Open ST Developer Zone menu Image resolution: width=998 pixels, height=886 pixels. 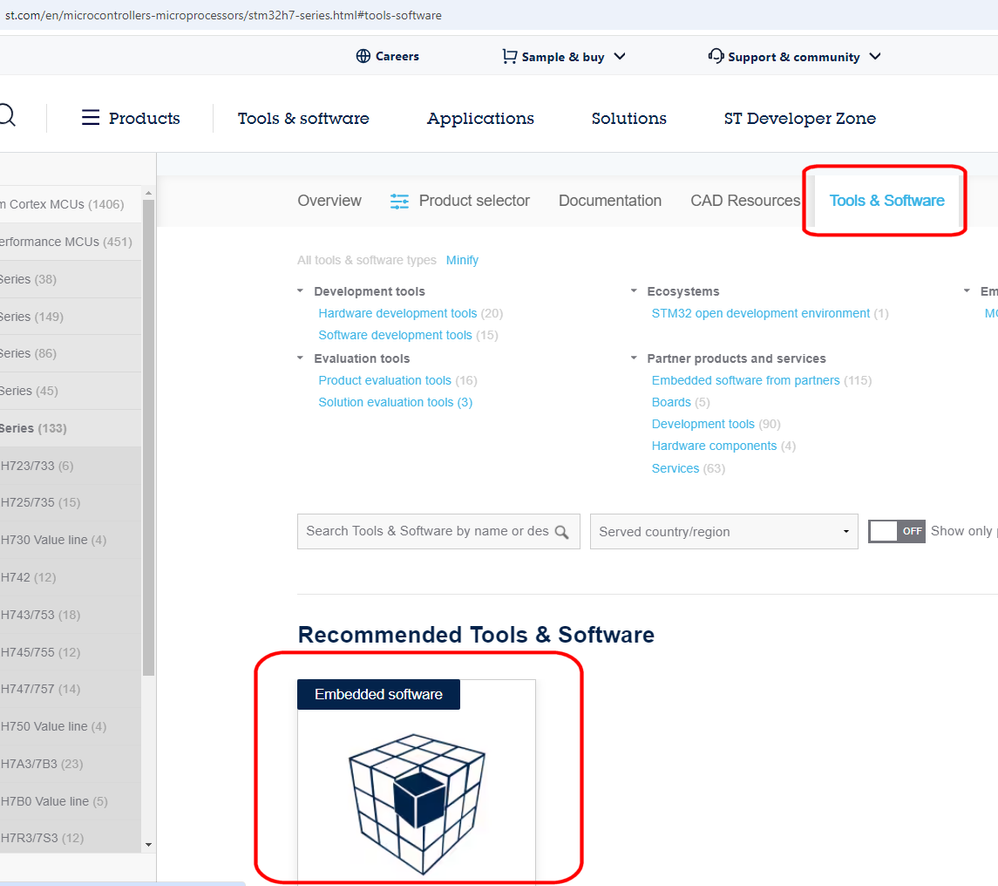point(799,118)
